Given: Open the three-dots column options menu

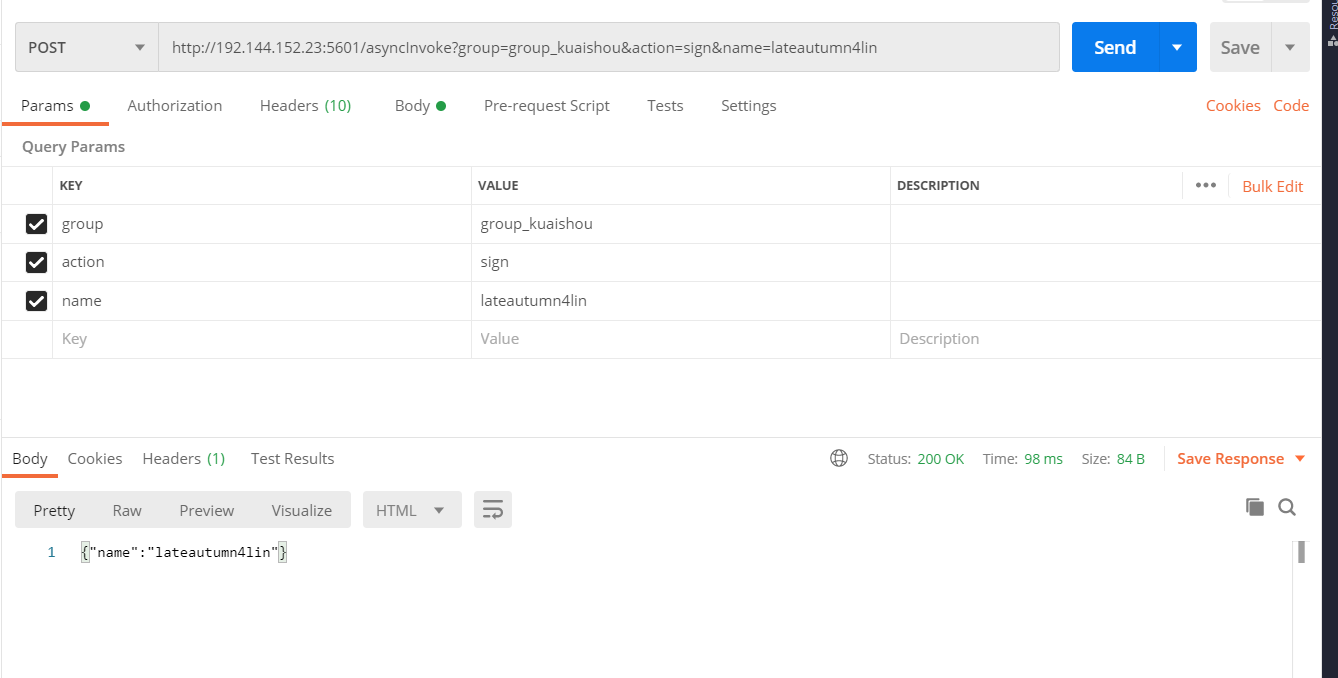Looking at the screenshot, I should pyautogui.click(x=1205, y=185).
